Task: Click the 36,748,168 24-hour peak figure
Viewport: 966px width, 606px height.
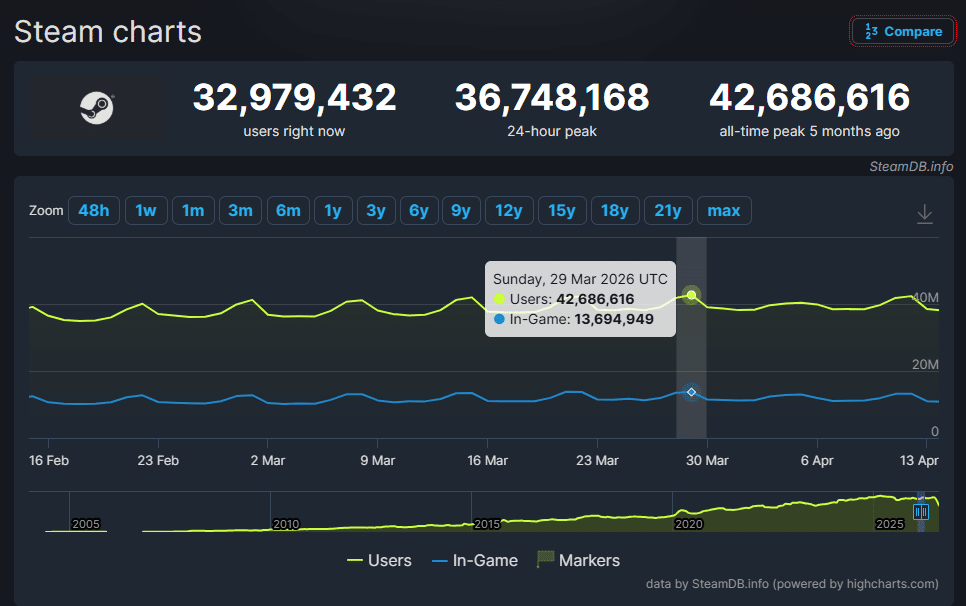Action: tap(552, 97)
